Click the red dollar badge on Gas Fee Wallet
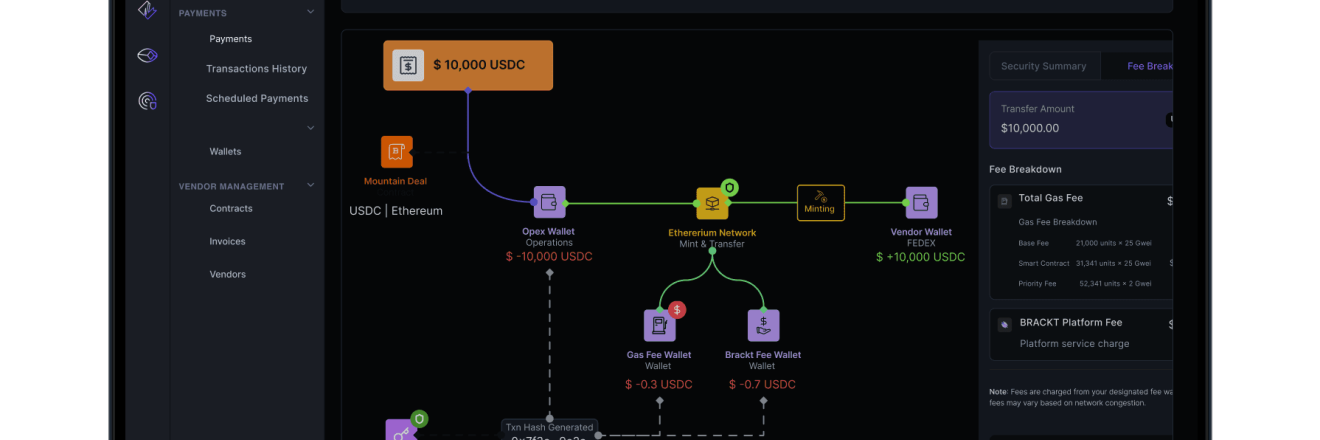The image size is (1320, 440). pyautogui.click(x=677, y=310)
